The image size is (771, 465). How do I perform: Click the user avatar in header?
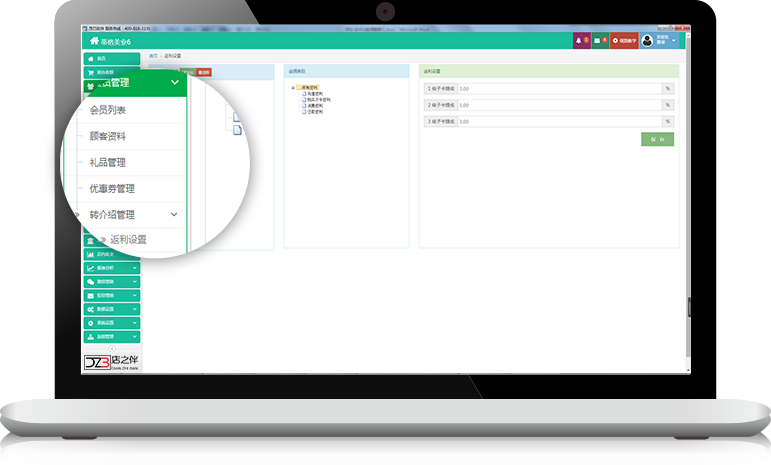tap(647, 41)
